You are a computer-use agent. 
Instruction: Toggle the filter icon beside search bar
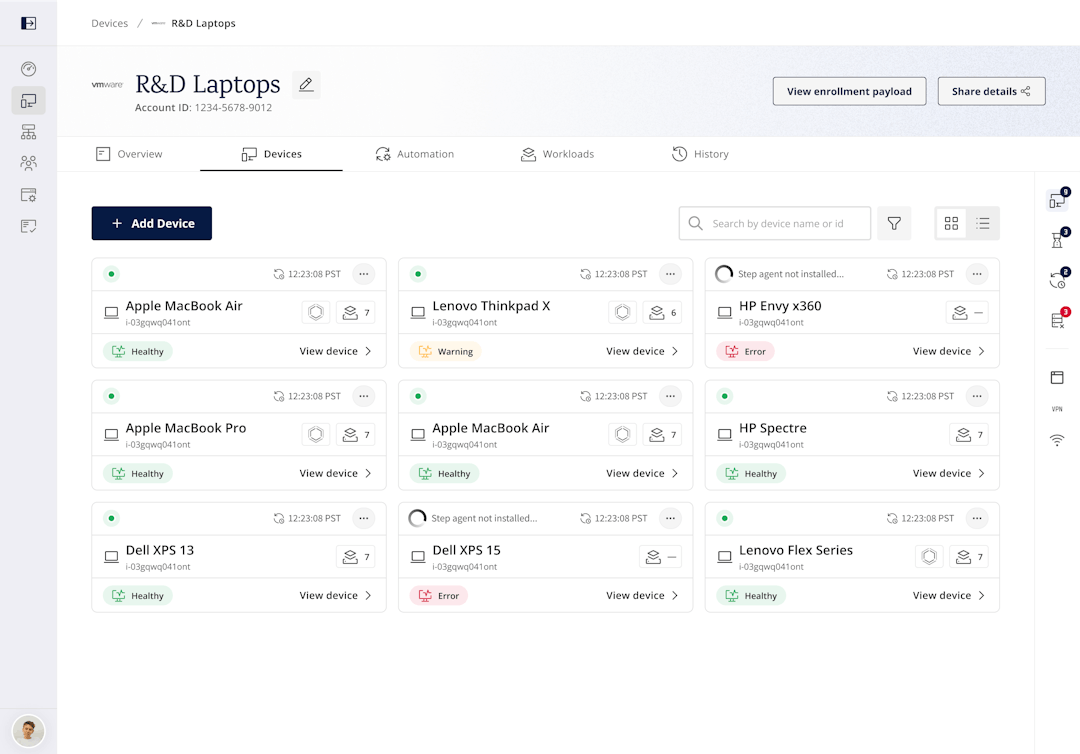[894, 223]
